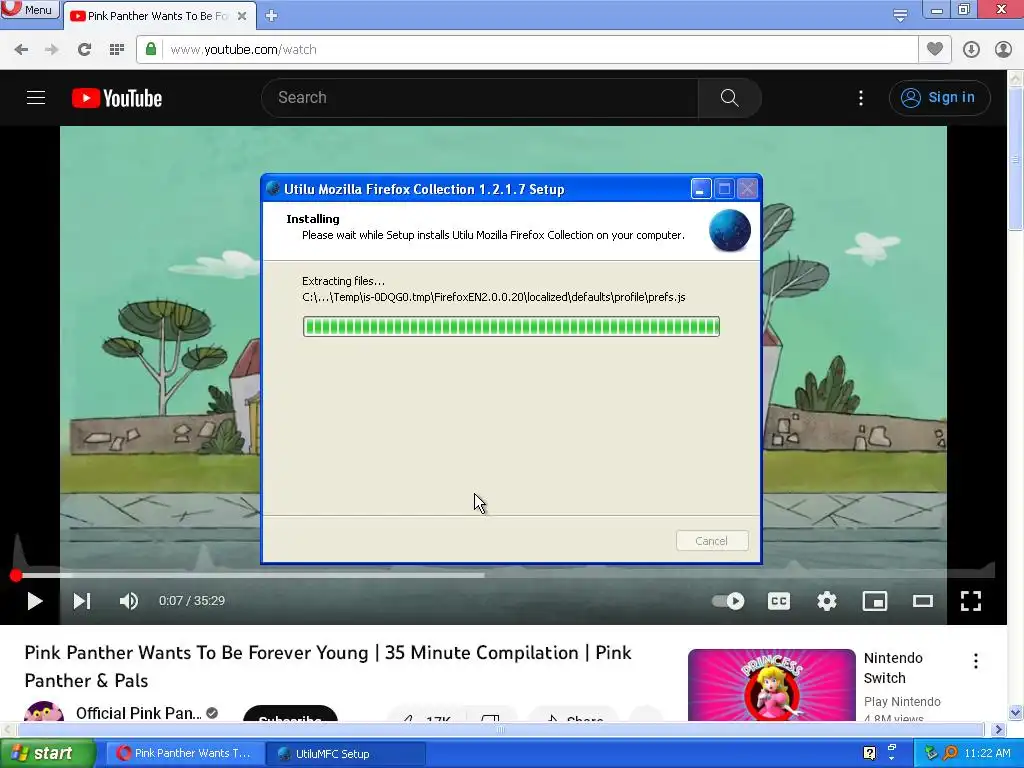
Task: Close the Pink Panther browser tab
Action: click(x=242, y=16)
